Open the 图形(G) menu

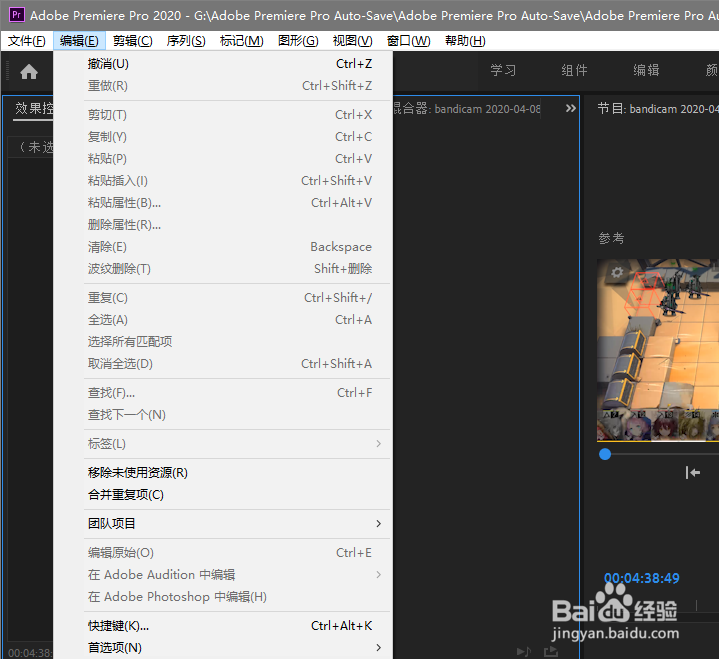click(298, 41)
